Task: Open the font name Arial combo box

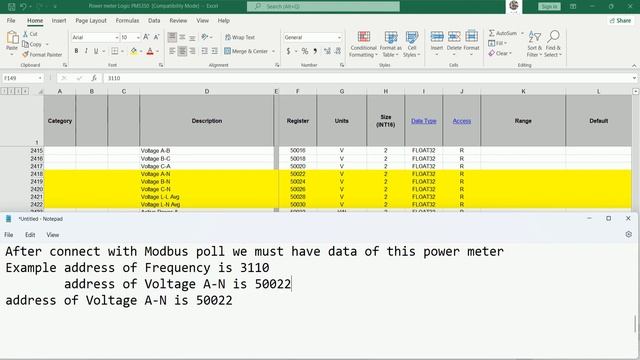Action: [x=95, y=37]
